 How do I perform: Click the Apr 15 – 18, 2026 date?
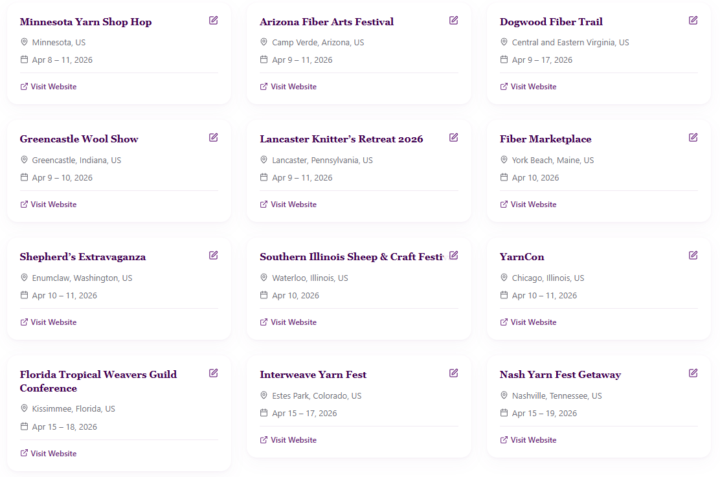point(64,427)
